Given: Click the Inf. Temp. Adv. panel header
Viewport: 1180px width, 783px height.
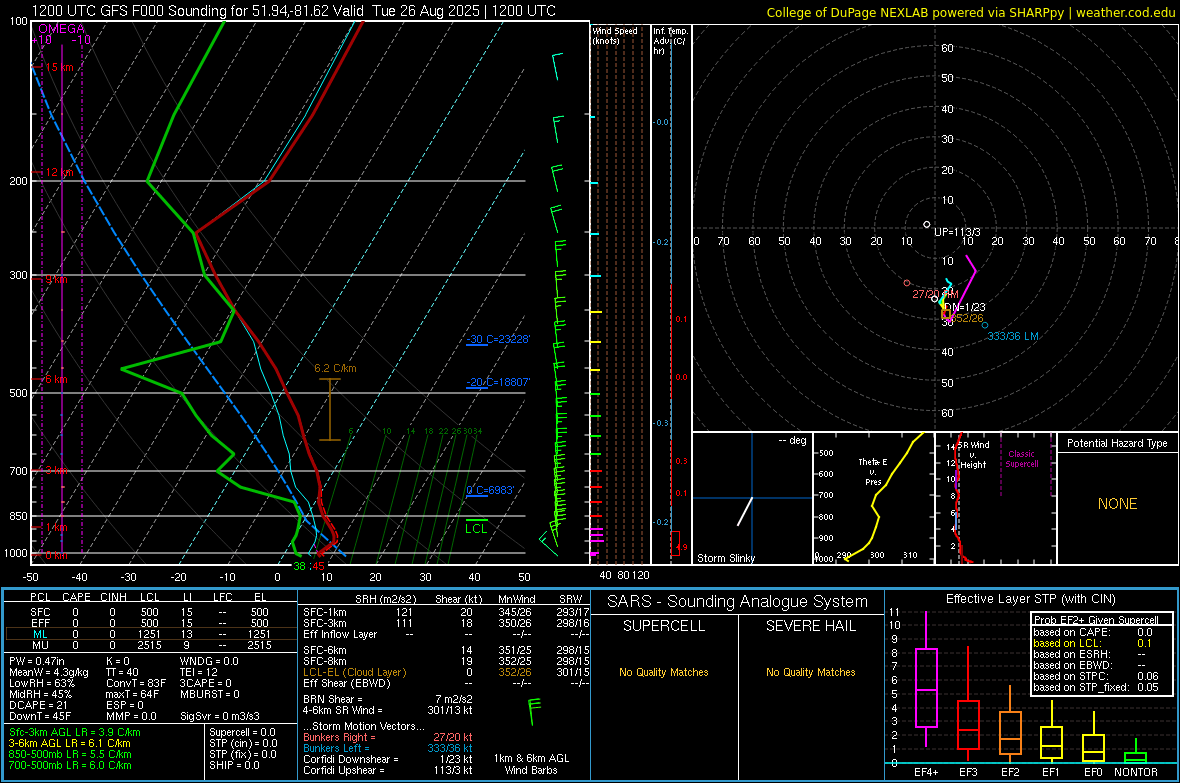Looking at the screenshot, I should coord(670,41).
